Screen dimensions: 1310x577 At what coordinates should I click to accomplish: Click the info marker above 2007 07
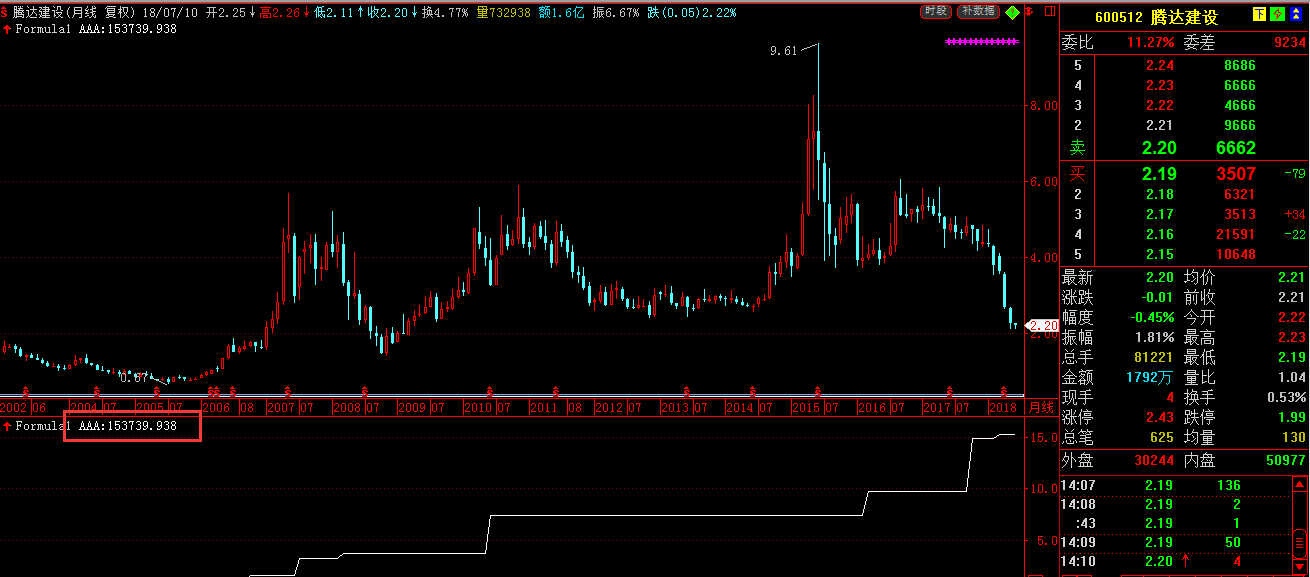coord(288,390)
